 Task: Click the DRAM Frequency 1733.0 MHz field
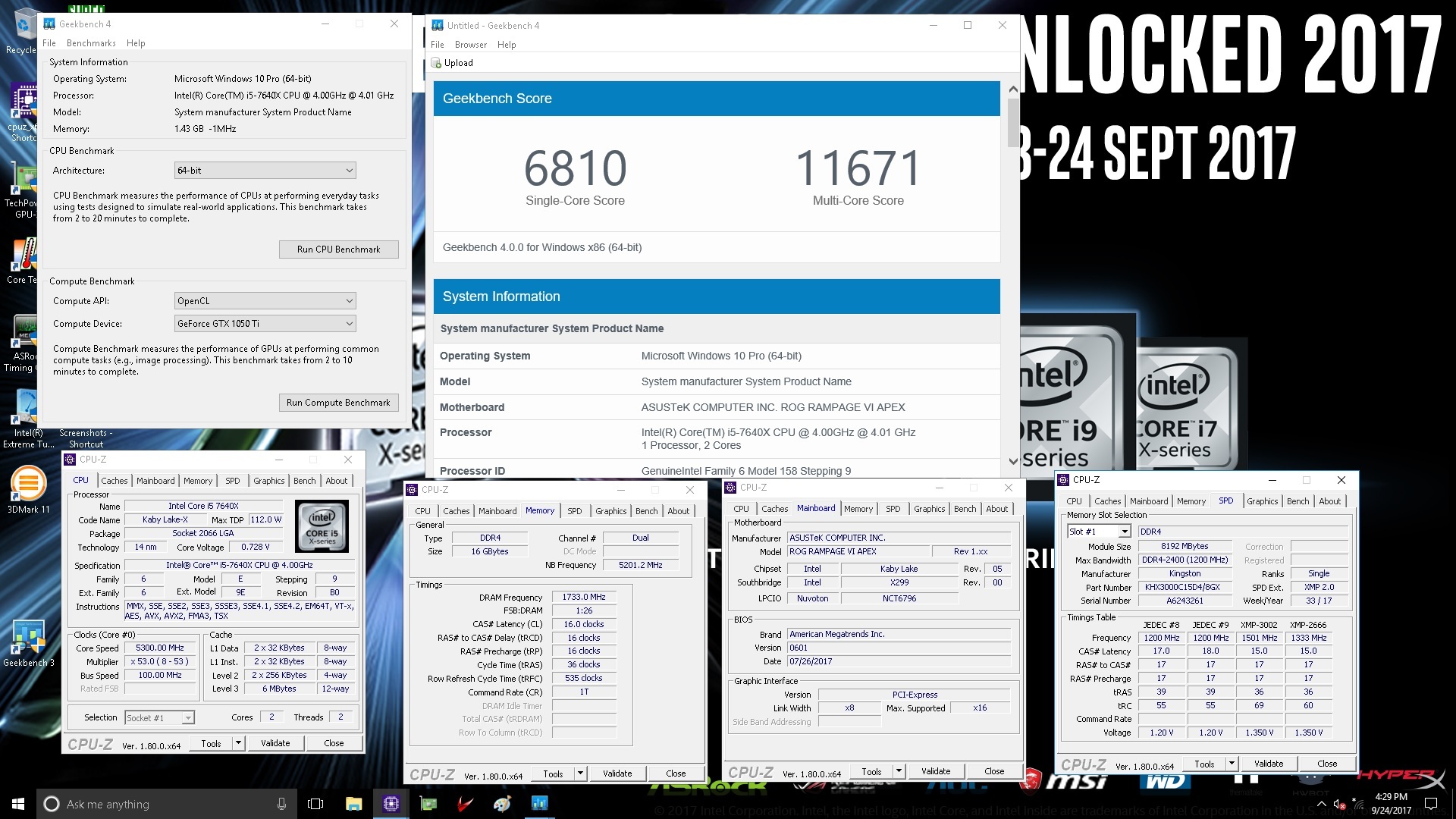point(584,598)
